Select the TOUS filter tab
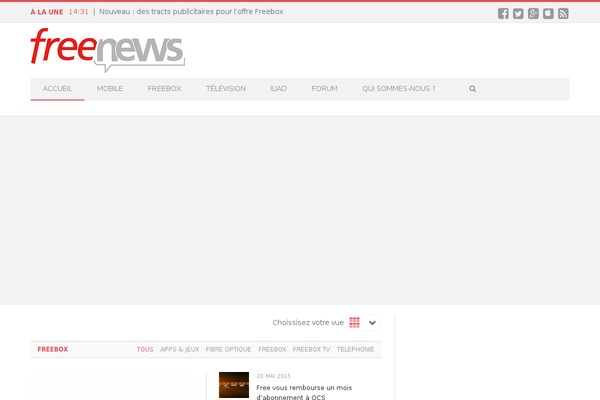This screenshot has width=600, height=400. pos(145,349)
